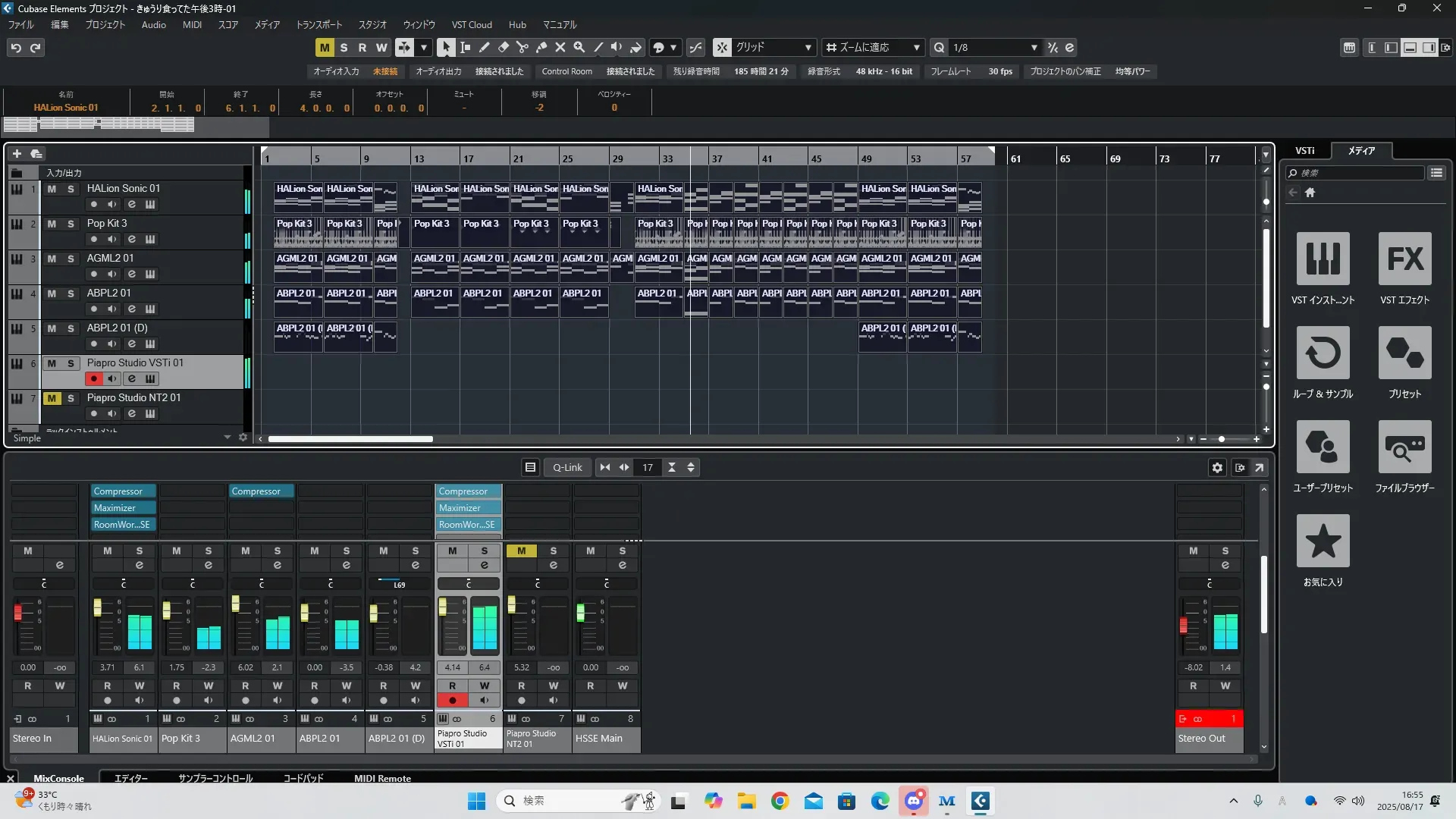This screenshot has width=1456, height=819.
Task: Select the Split scissors tool
Action: click(x=522, y=47)
